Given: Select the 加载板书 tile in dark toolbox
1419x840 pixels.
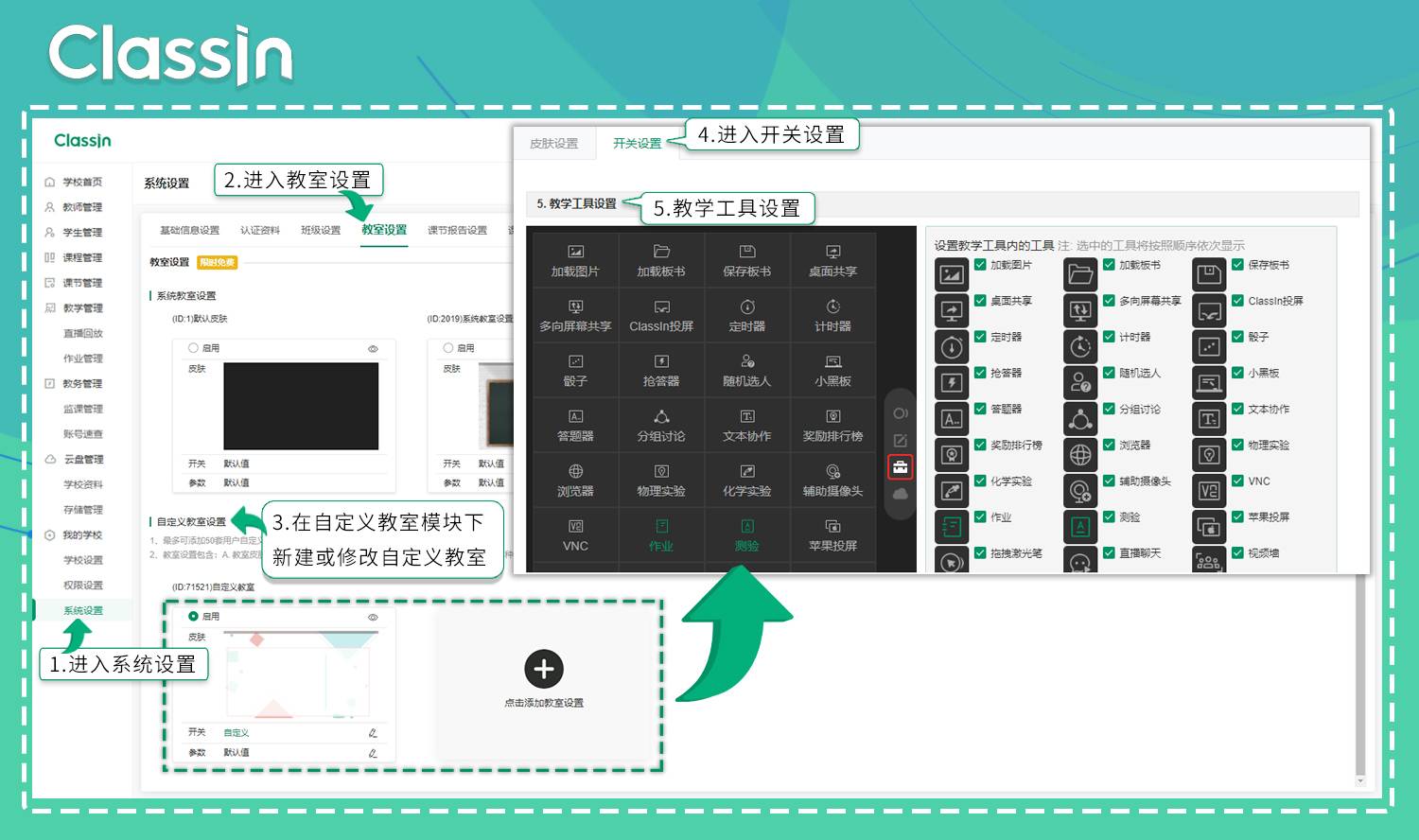Looking at the screenshot, I should (x=661, y=260).
